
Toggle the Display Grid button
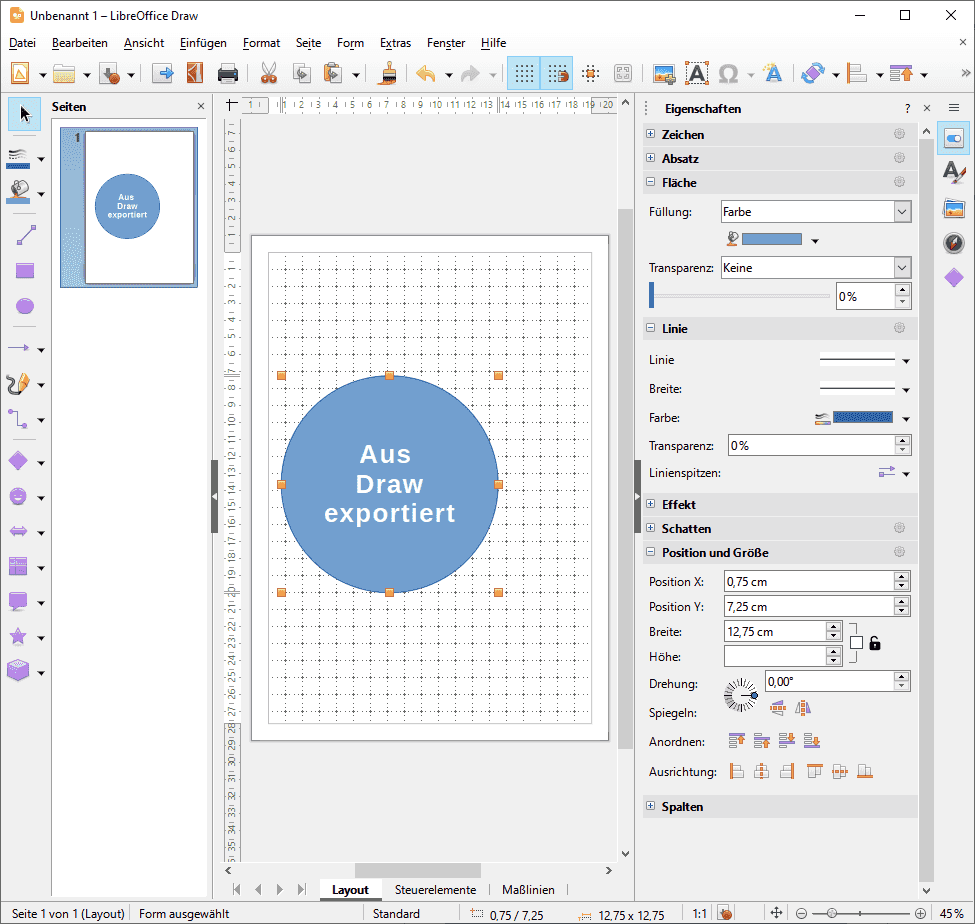click(524, 74)
